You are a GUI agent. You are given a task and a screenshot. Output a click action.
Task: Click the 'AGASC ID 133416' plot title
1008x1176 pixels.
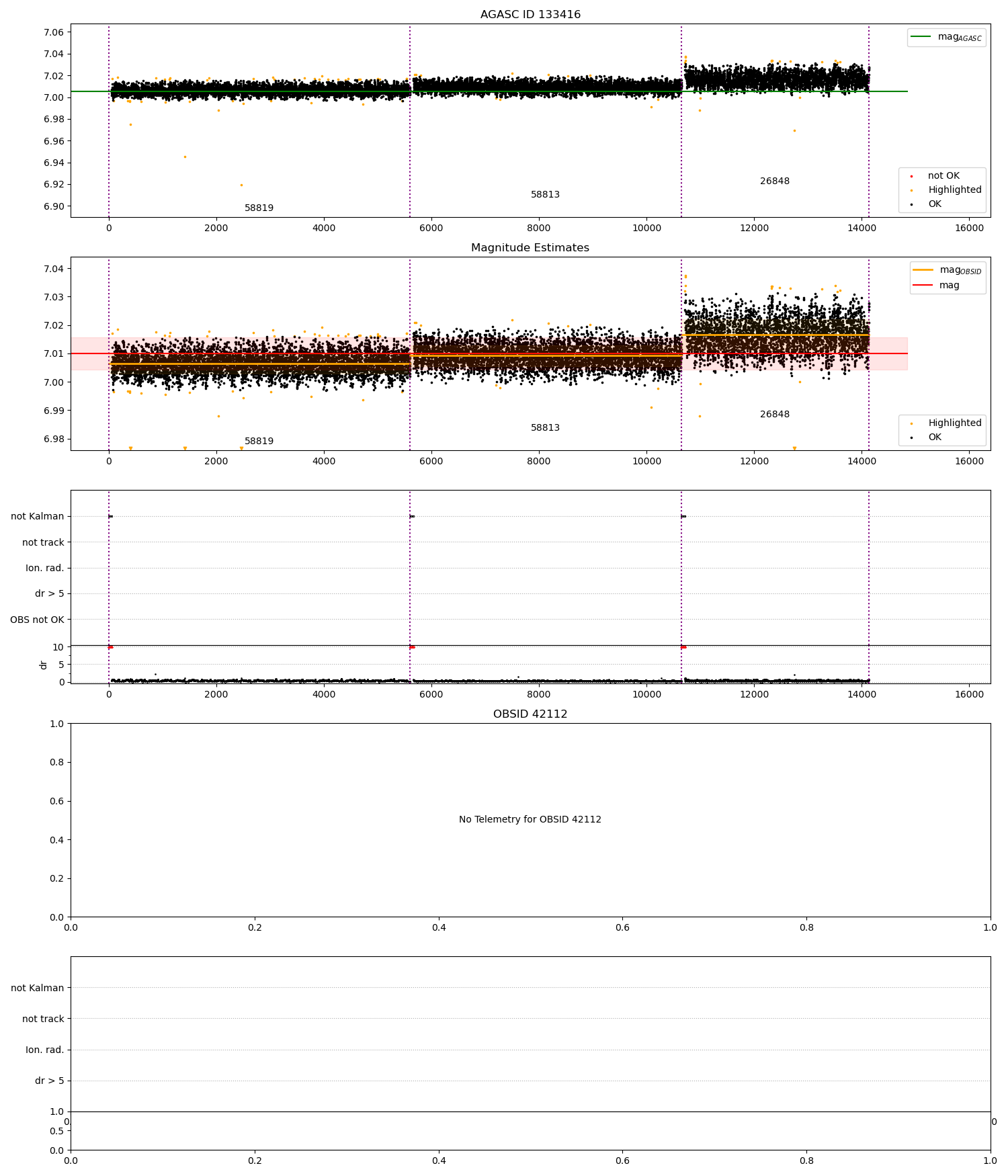click(530, 15)
